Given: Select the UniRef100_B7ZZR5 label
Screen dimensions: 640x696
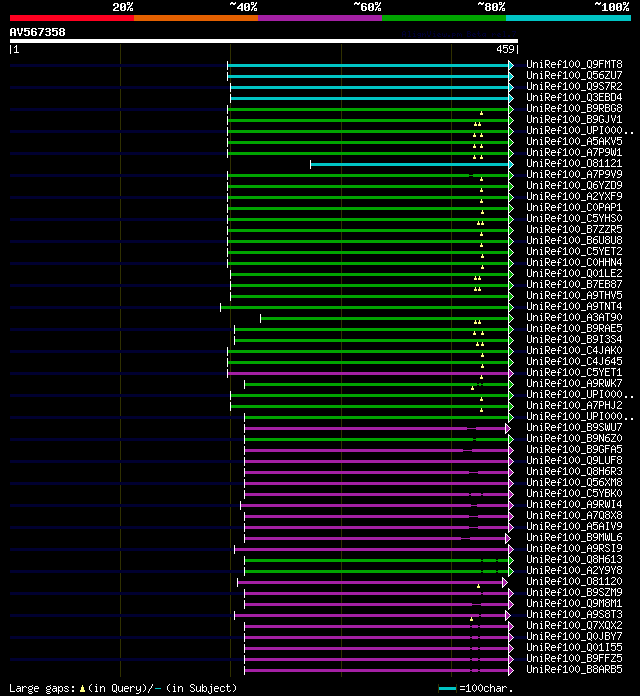Looking at the screenshot, I should tap(574, 230).
